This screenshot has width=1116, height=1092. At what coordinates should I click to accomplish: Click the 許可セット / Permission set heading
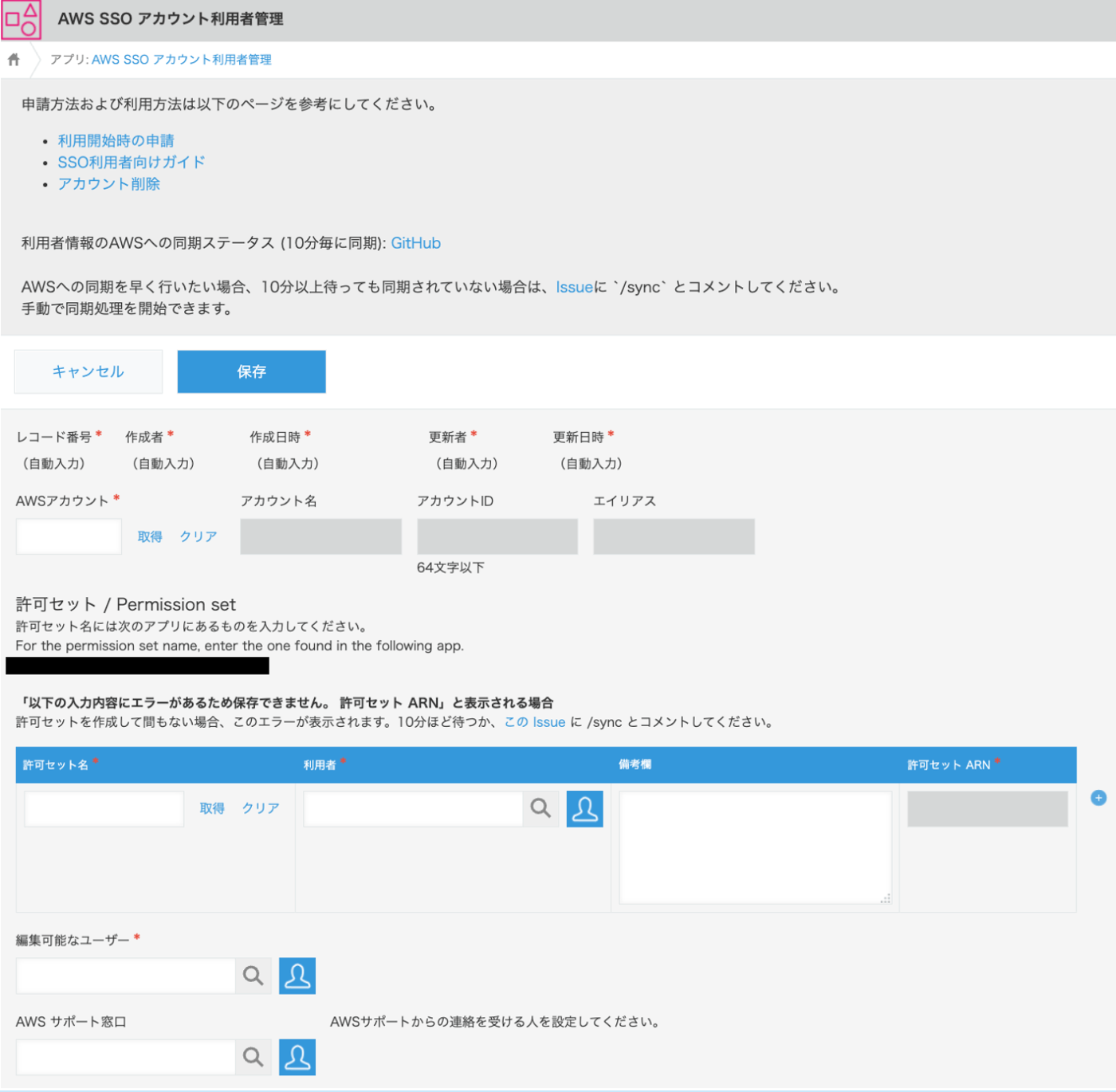click(126, 604)
